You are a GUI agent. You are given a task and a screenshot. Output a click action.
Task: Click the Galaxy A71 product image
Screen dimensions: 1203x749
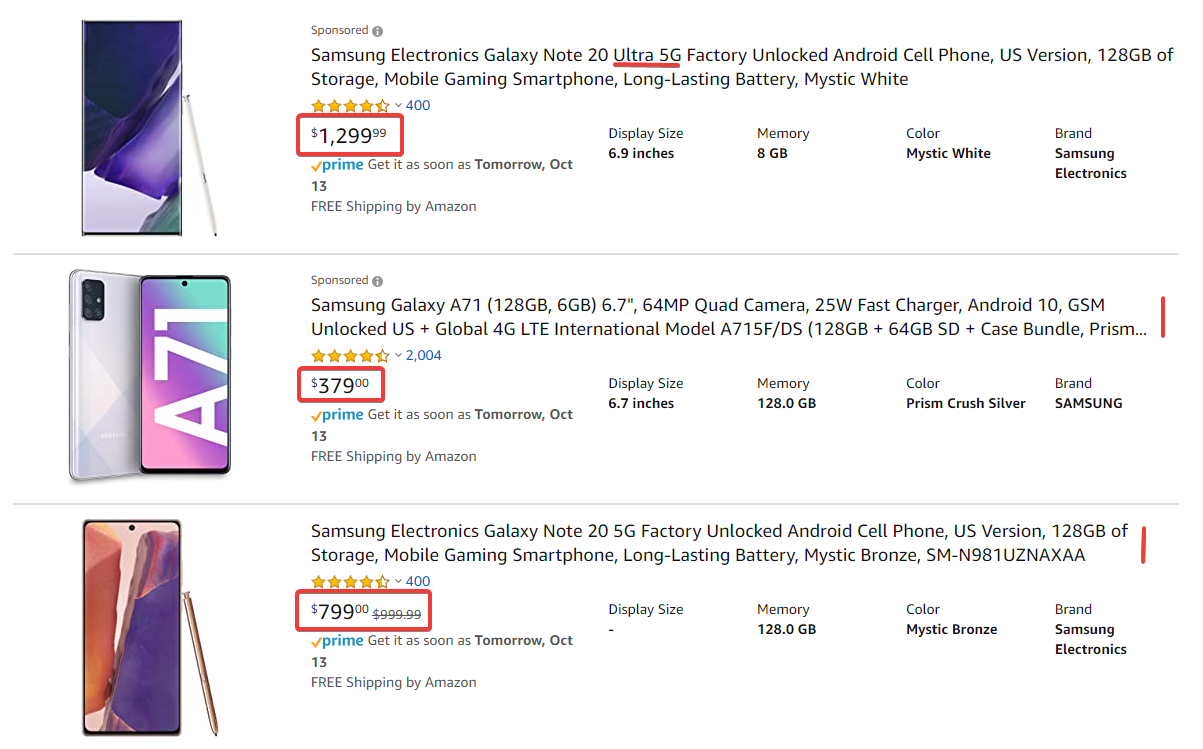(x=150, y=375)
